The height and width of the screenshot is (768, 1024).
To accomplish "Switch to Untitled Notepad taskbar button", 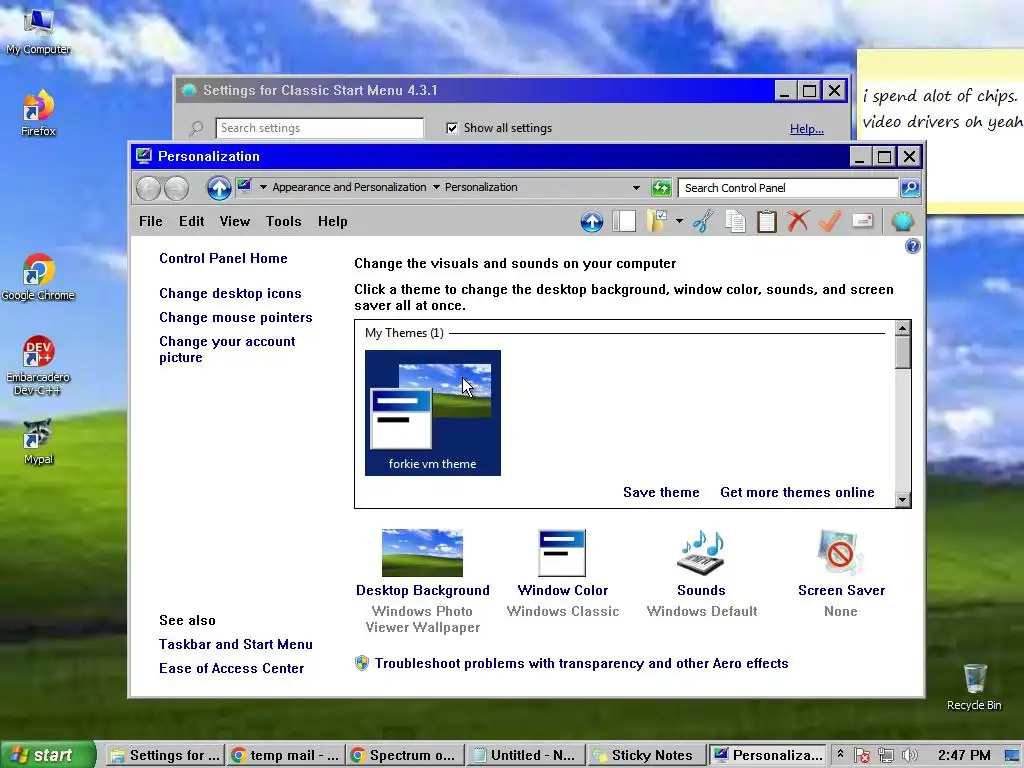I will click(526, 756).
